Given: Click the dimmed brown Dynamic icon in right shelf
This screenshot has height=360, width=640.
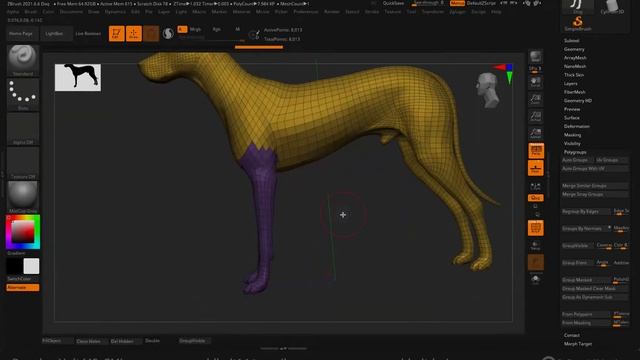Looking at the screenshot, I should click(536, 262).
